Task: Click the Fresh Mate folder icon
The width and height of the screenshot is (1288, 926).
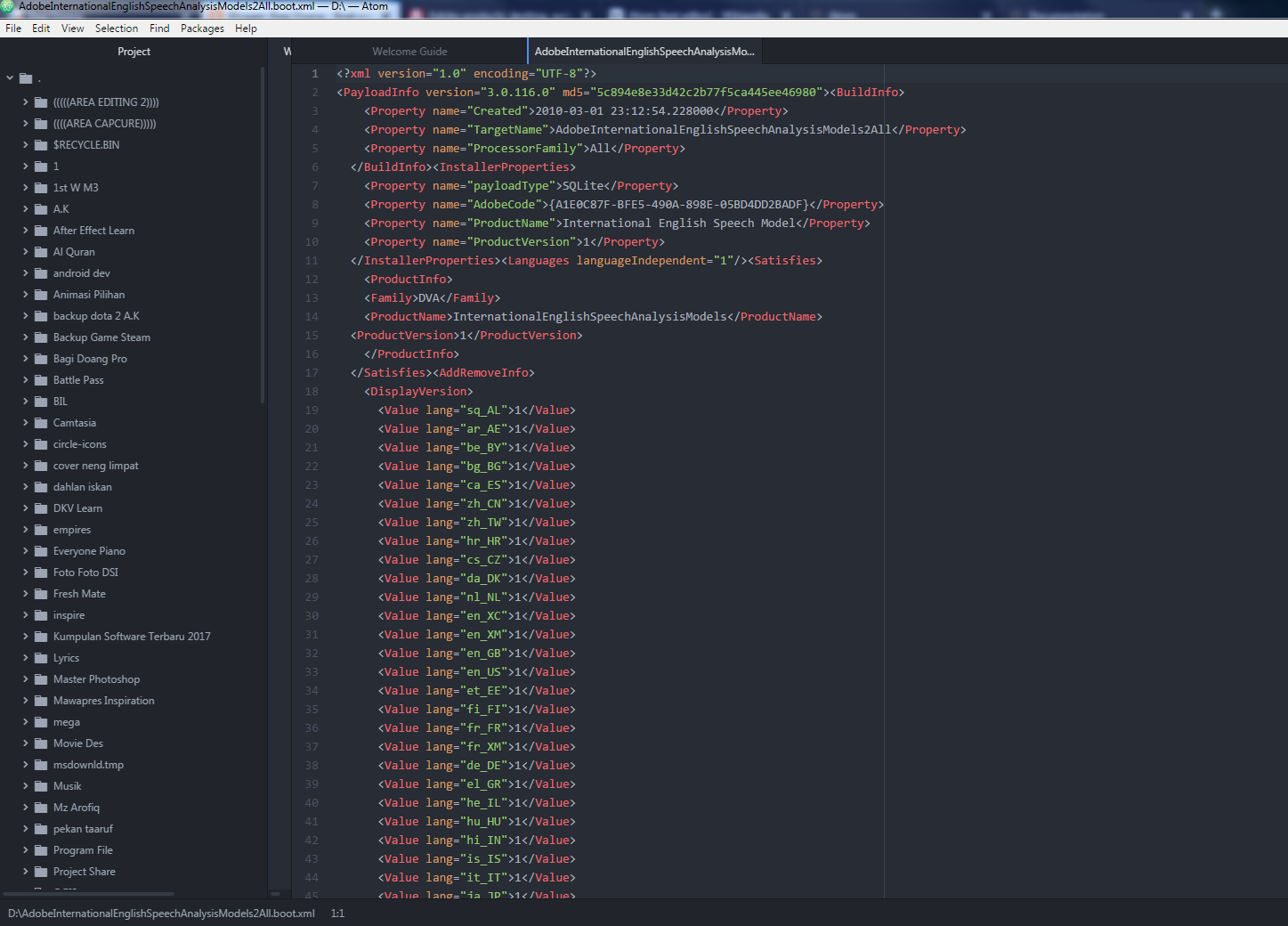Action: click(x=41, y=594)
